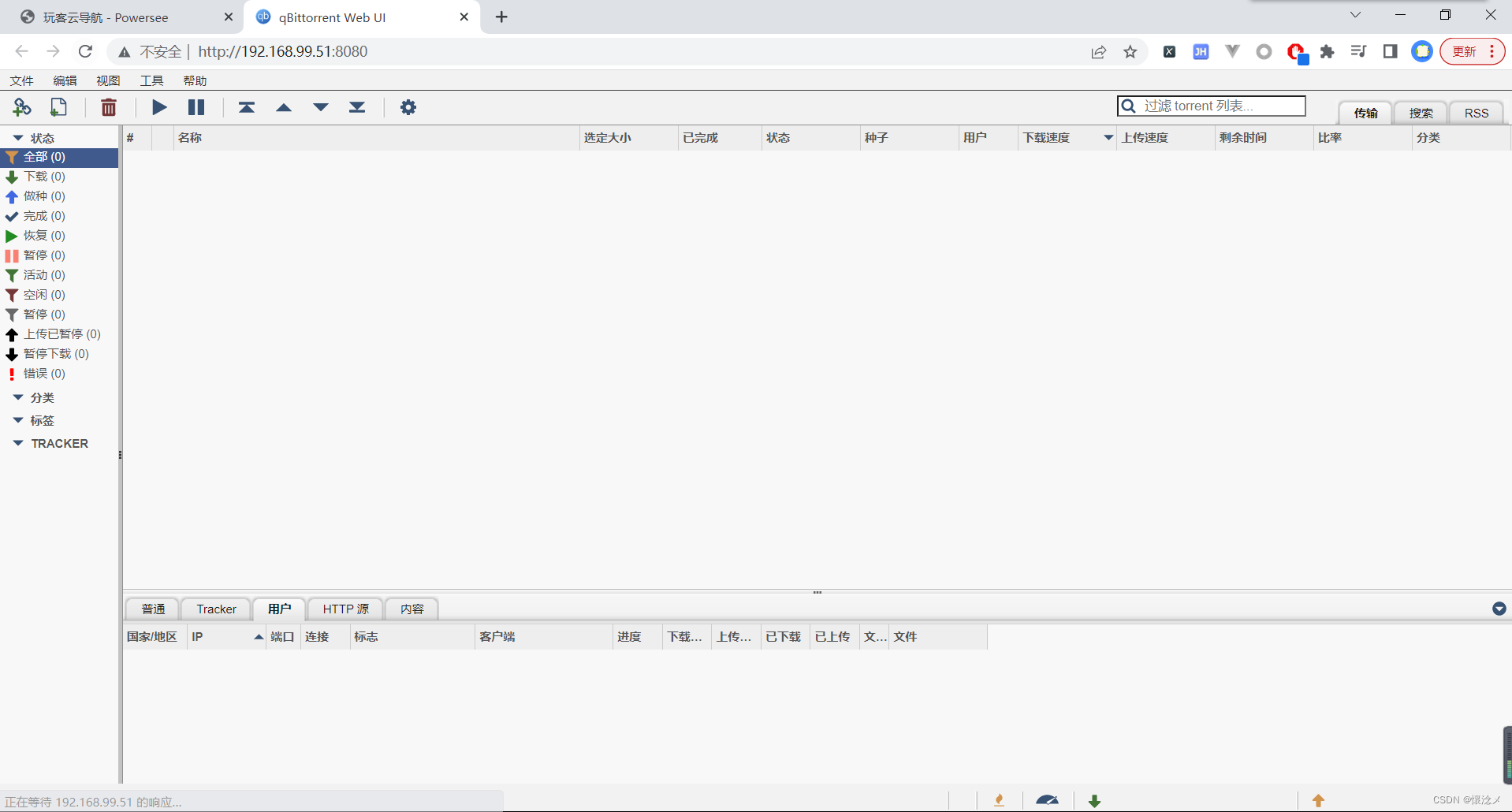Switch to the RSS tab
This screenshot has width=1512, height=812.
(1476, 113)
